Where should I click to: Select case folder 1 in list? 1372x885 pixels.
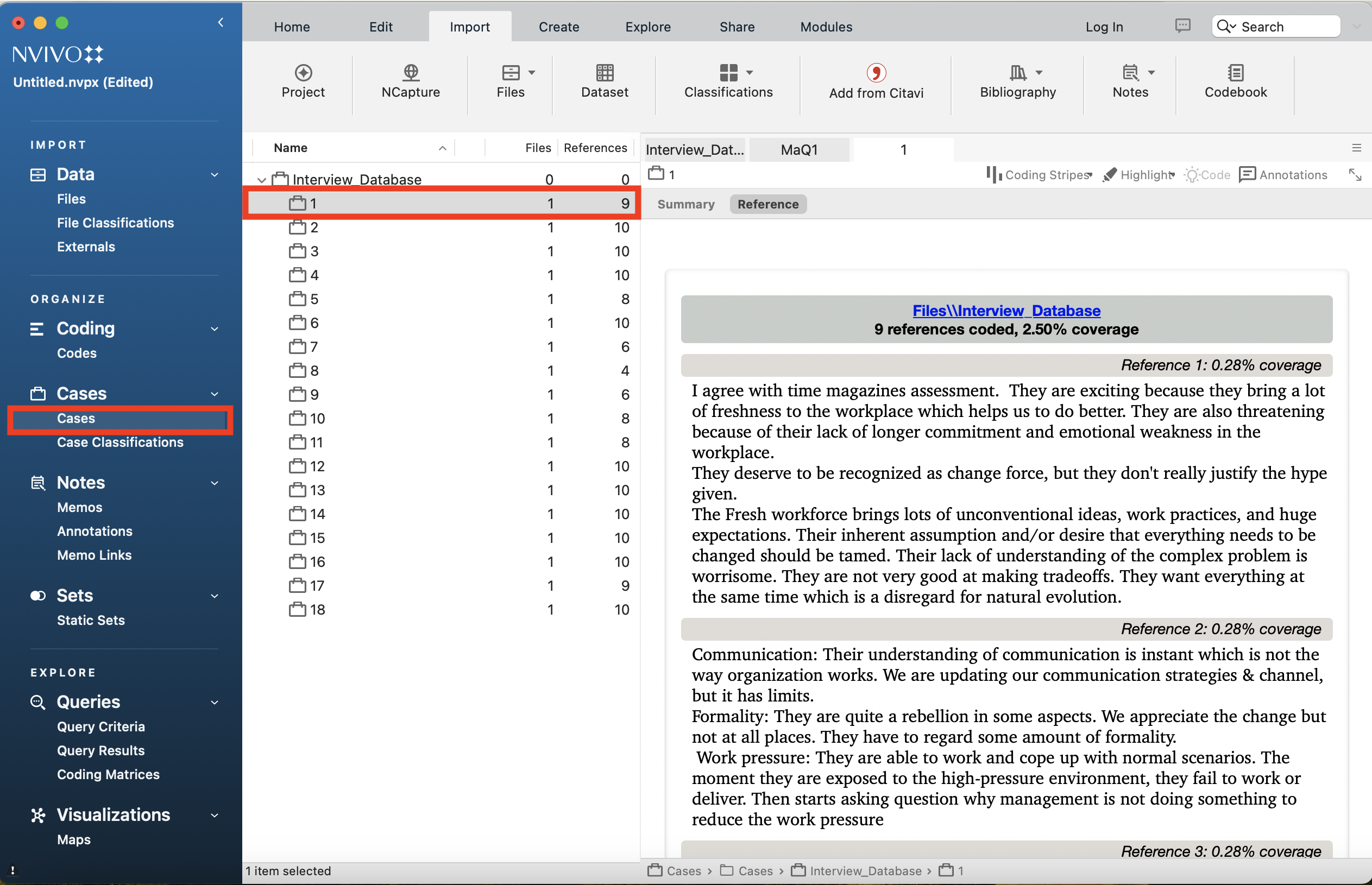(x=313, y=204)
